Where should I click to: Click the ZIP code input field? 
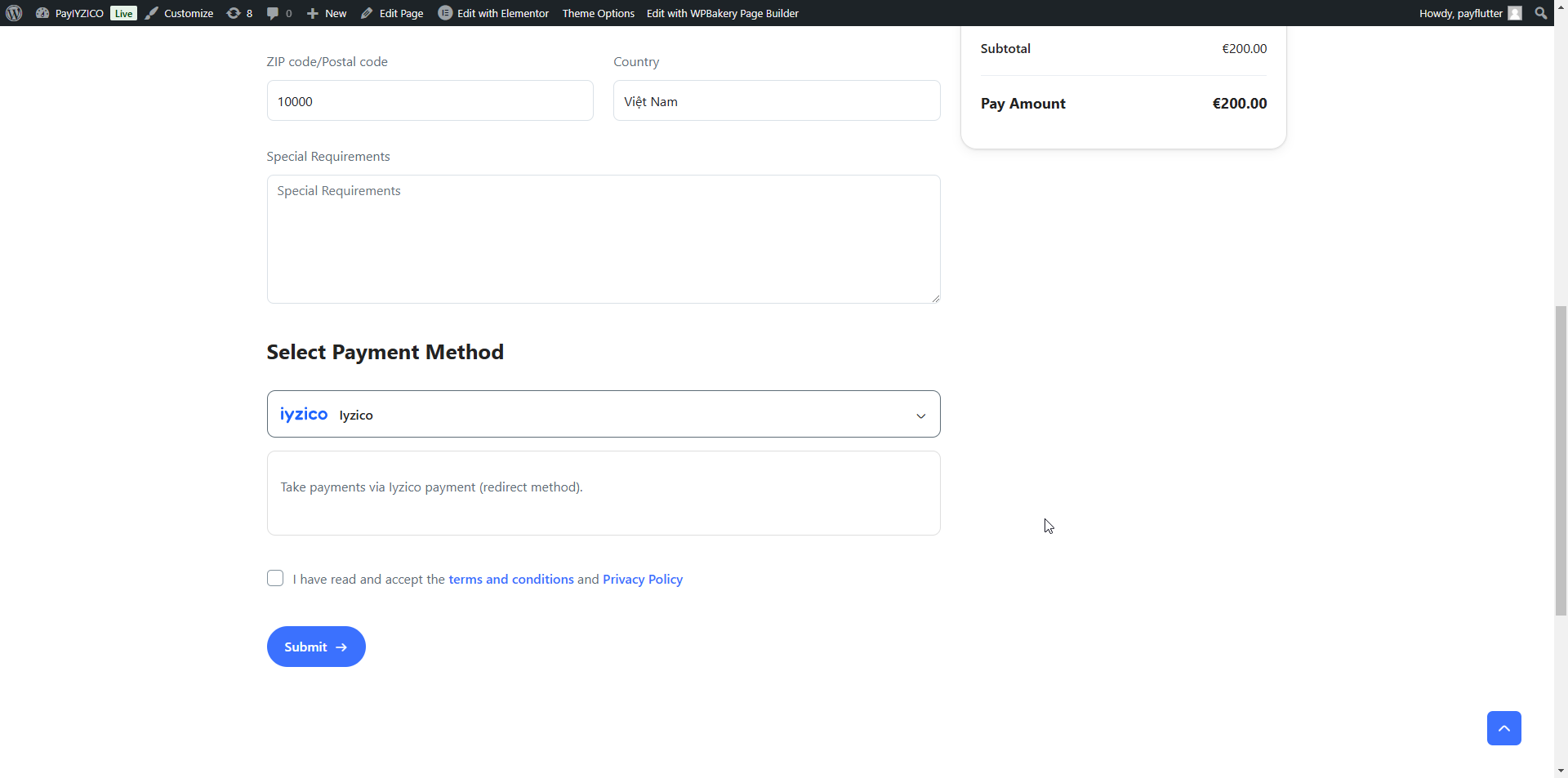[x=430, y=100]
